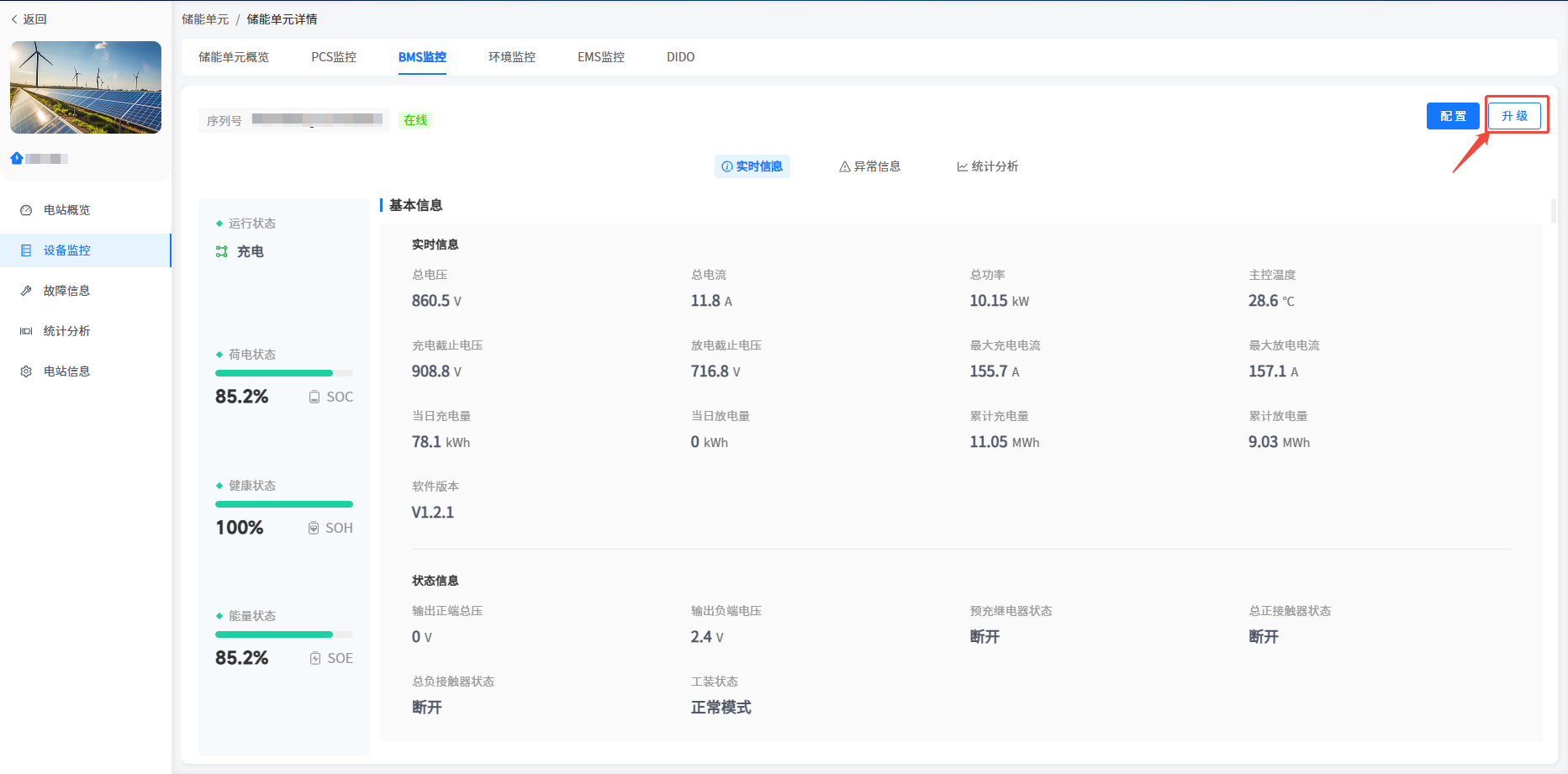Viewport: 1568px width, 774px height.
Task: Open the 环境监控 tab
Action: click(511, 57)
